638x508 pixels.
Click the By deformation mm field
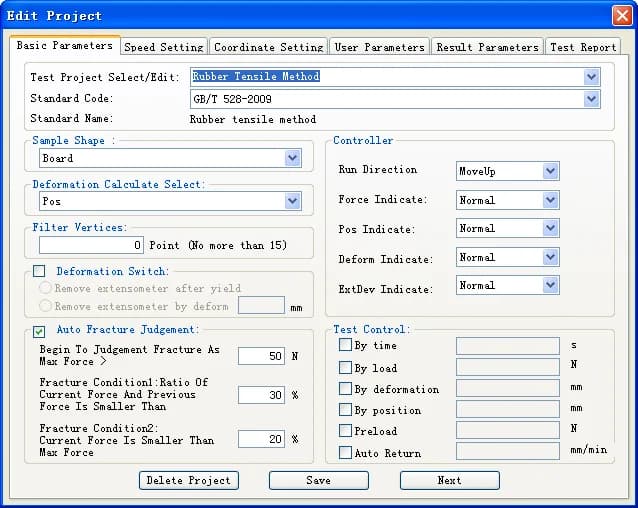click(508, 388)
